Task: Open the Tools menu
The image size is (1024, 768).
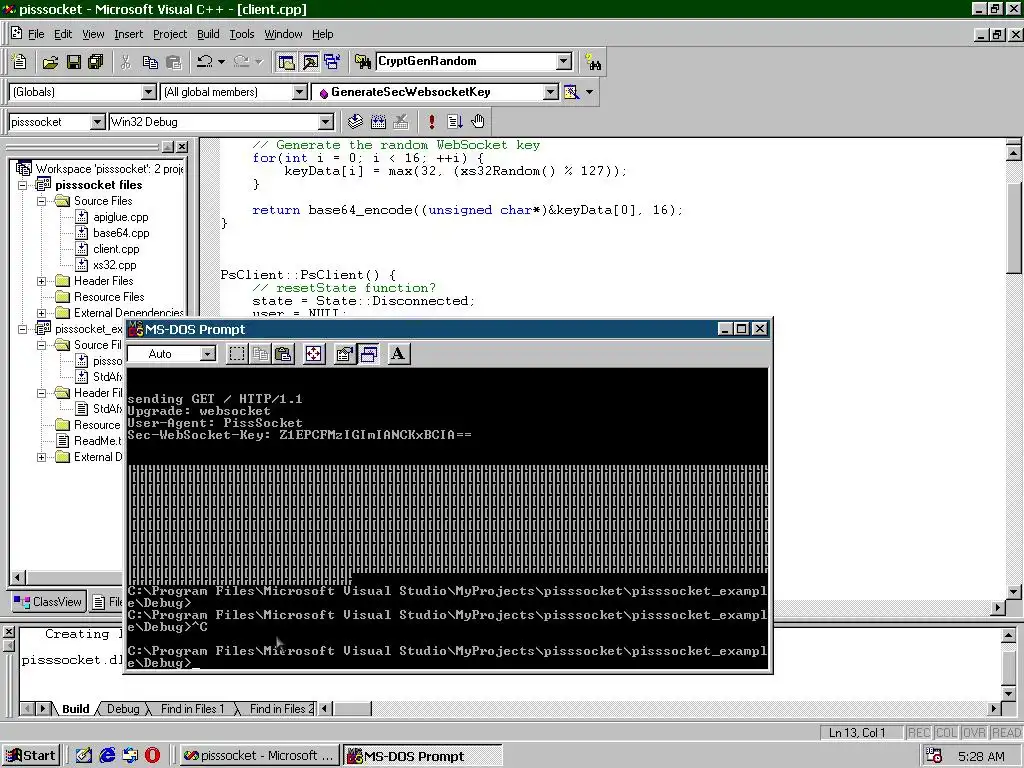Action: point(242,34)
